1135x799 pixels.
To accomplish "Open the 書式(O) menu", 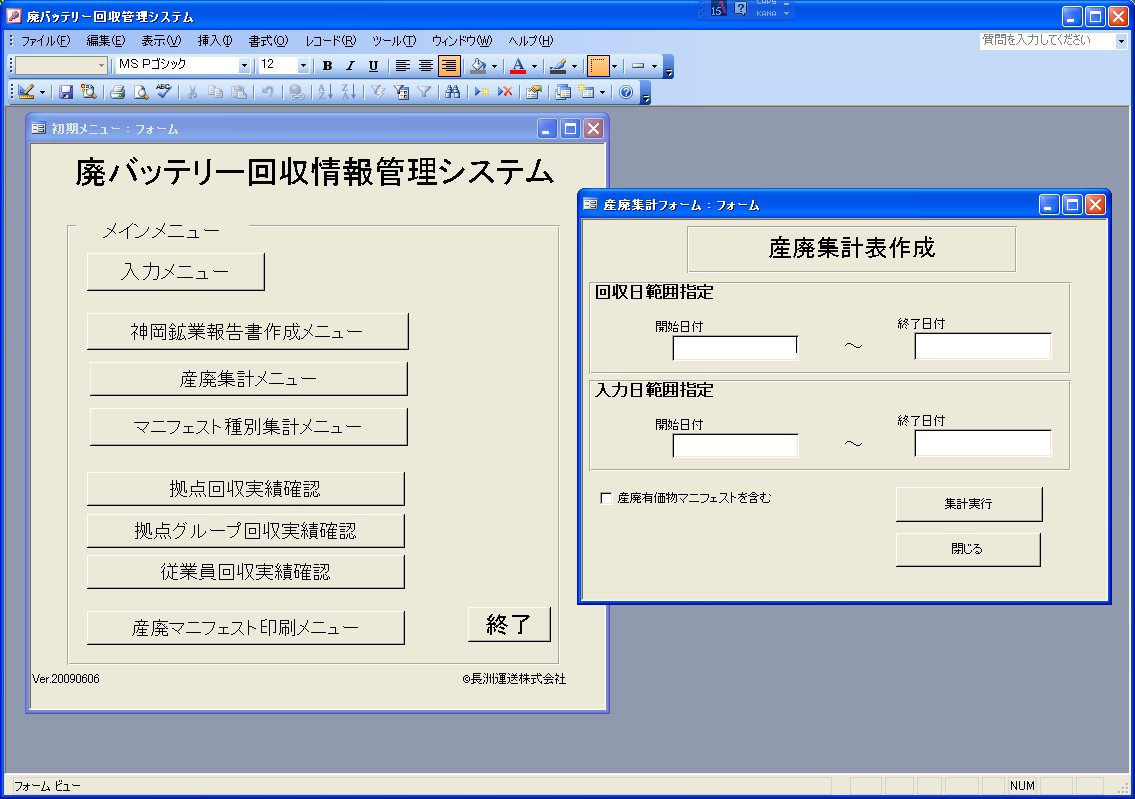I will coord(269,41).
